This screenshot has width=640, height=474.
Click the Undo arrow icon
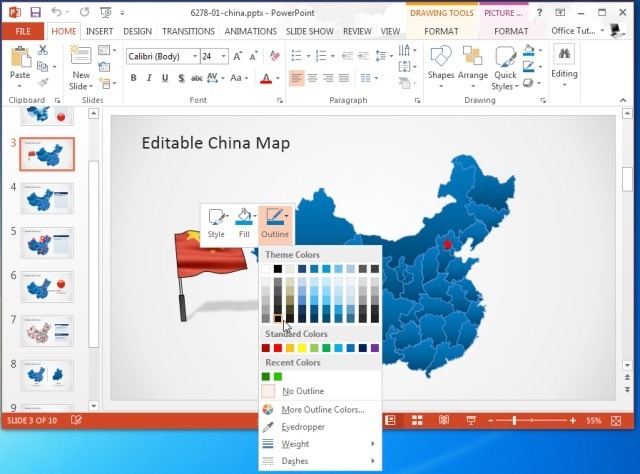(x=56, y=13)
